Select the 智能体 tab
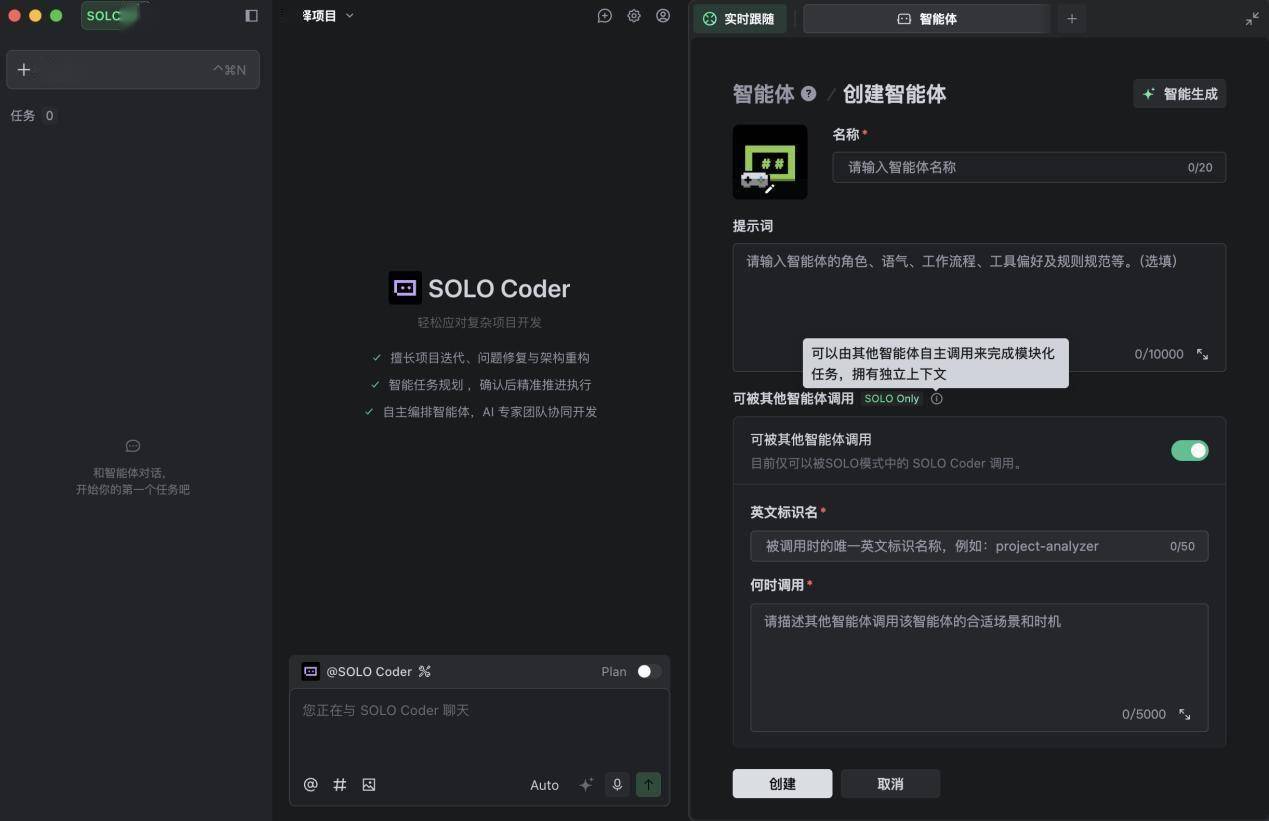Image resolution: width=1269 pixels, height=821 pixels. [926, 19]
